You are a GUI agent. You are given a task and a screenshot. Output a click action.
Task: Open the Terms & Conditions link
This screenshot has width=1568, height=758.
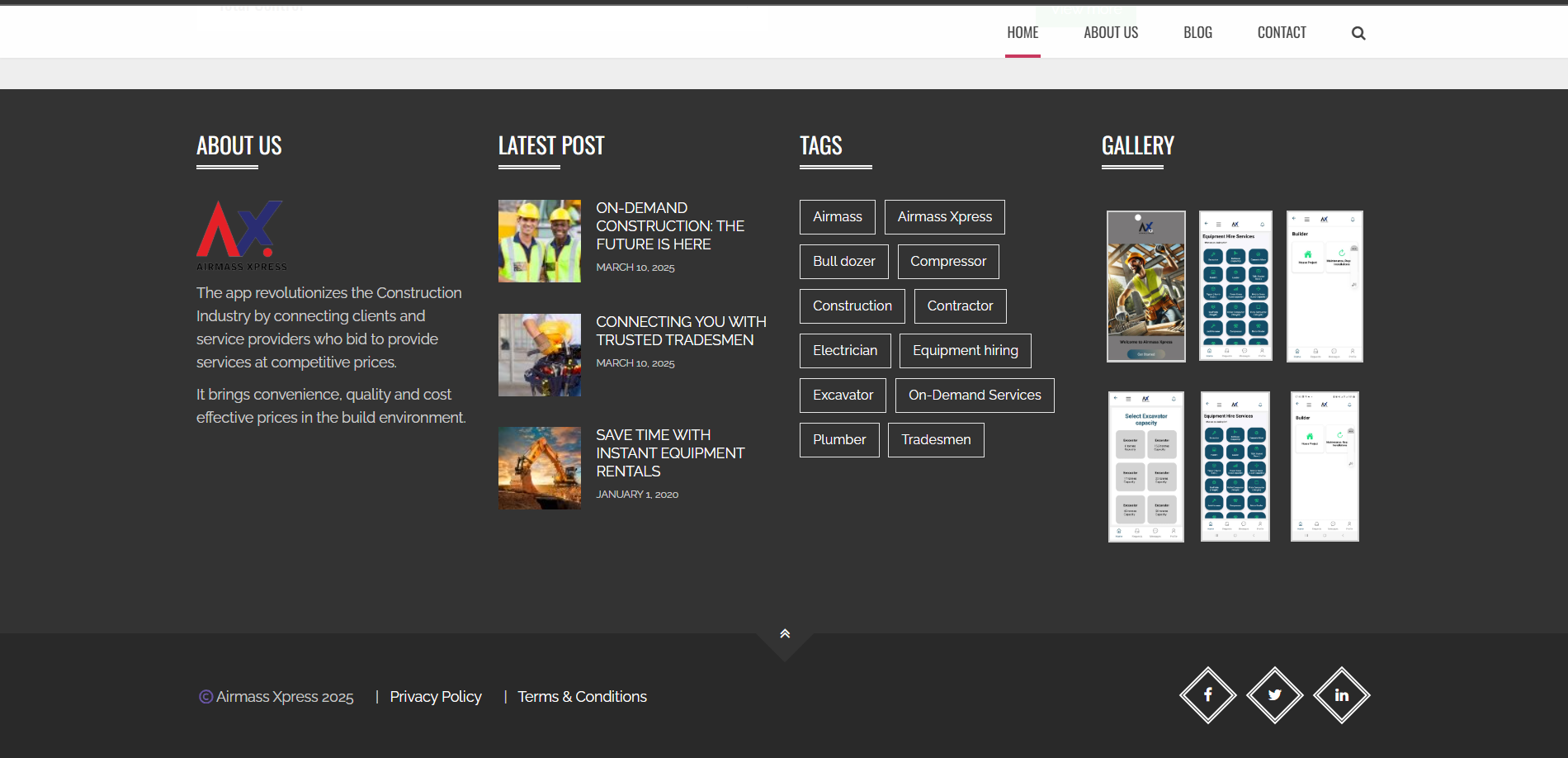point(582,697)
